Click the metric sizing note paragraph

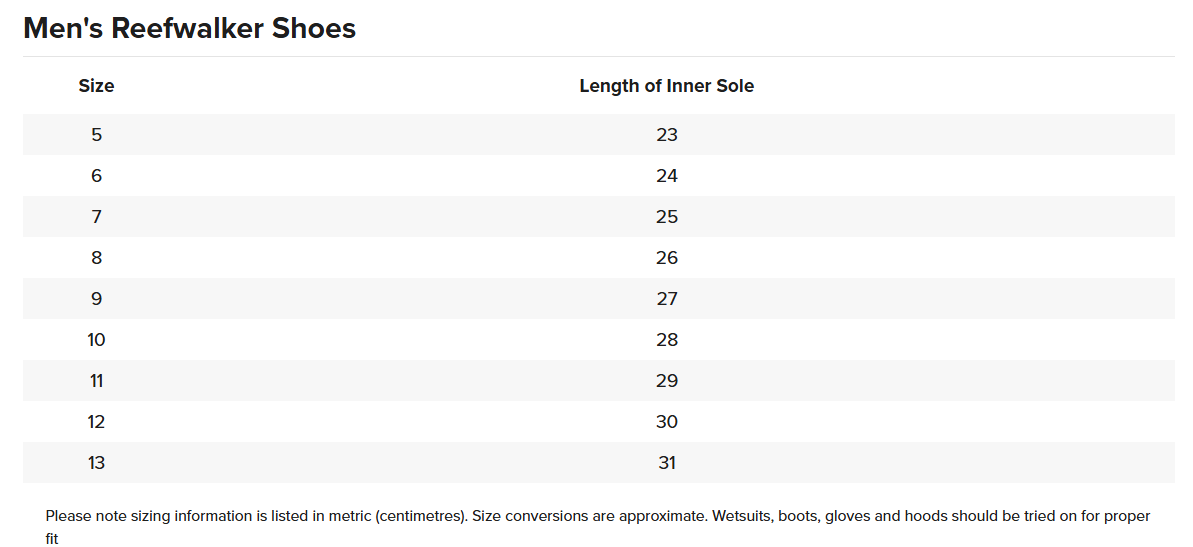pyautogui.click(x=597, y=517)
